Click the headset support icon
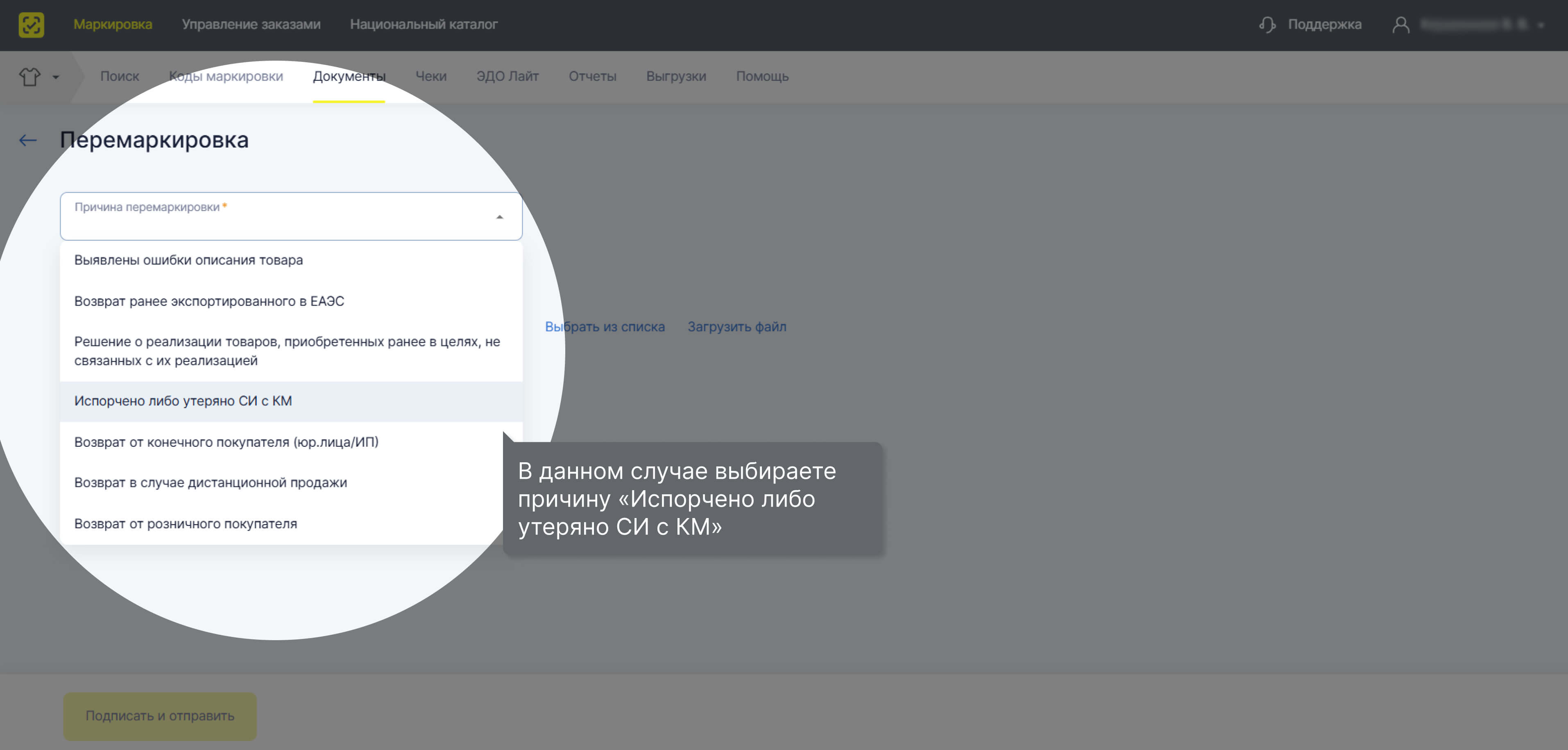Screen dimensions: 1568x750 [x=1267, y=25]
